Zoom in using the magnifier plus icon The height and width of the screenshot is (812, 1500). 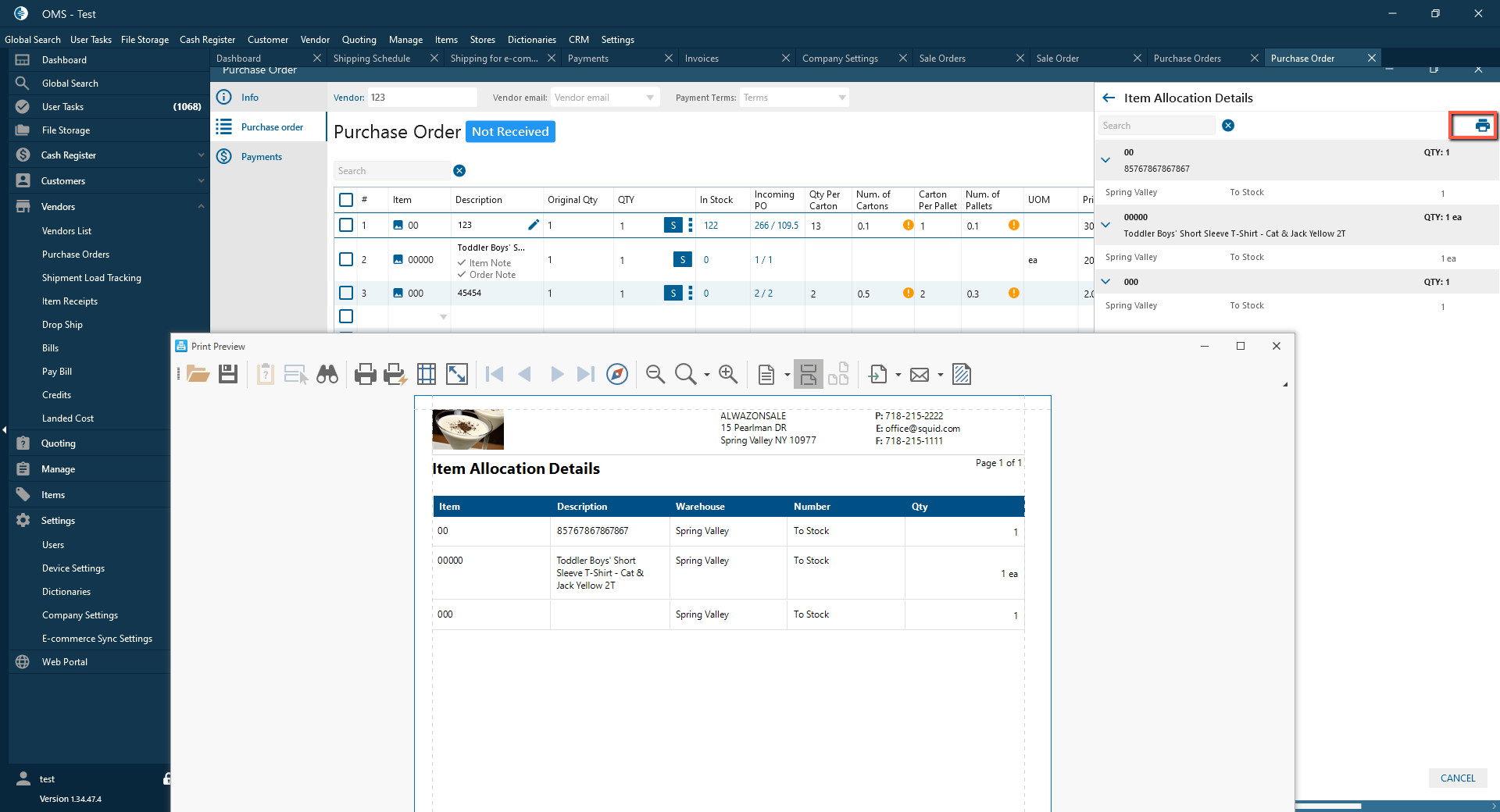[x=728, y=375]
